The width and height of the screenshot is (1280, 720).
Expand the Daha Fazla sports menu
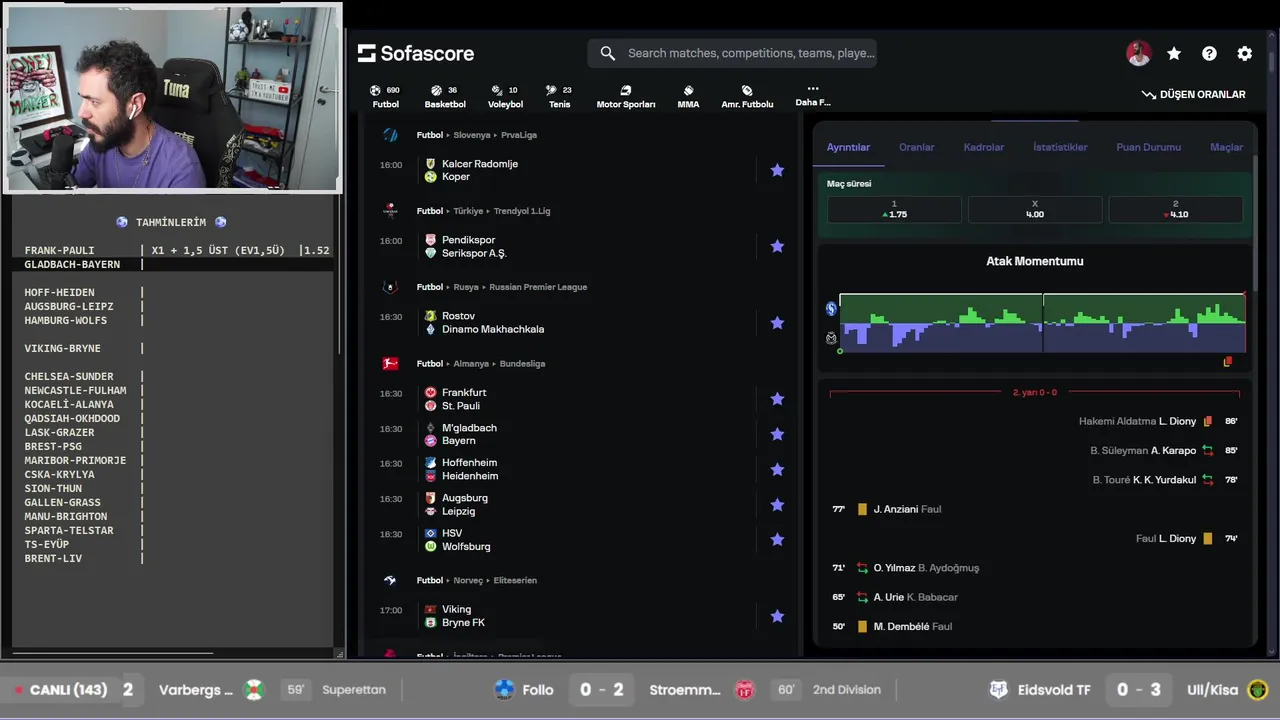pyautogui.click(x=812, y=95)
